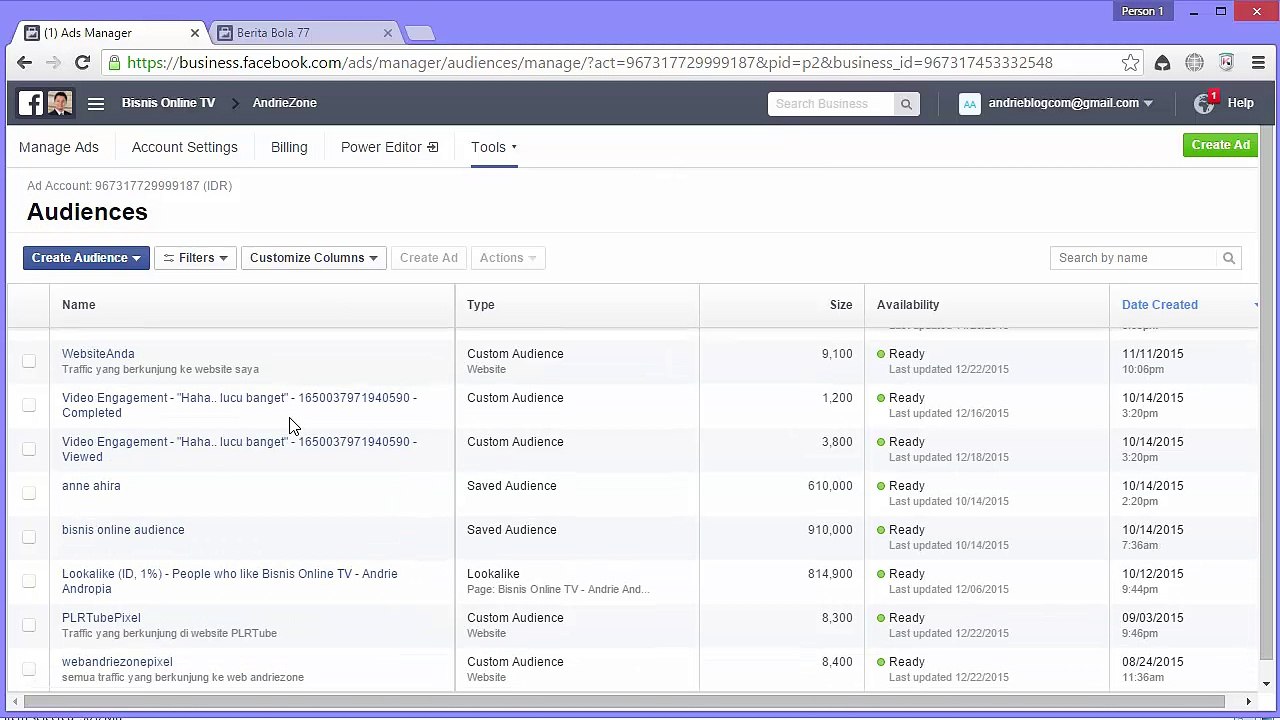Sort by the Name column header
This screenshot has height=720, width=1280.
click(x=79, y=305)
